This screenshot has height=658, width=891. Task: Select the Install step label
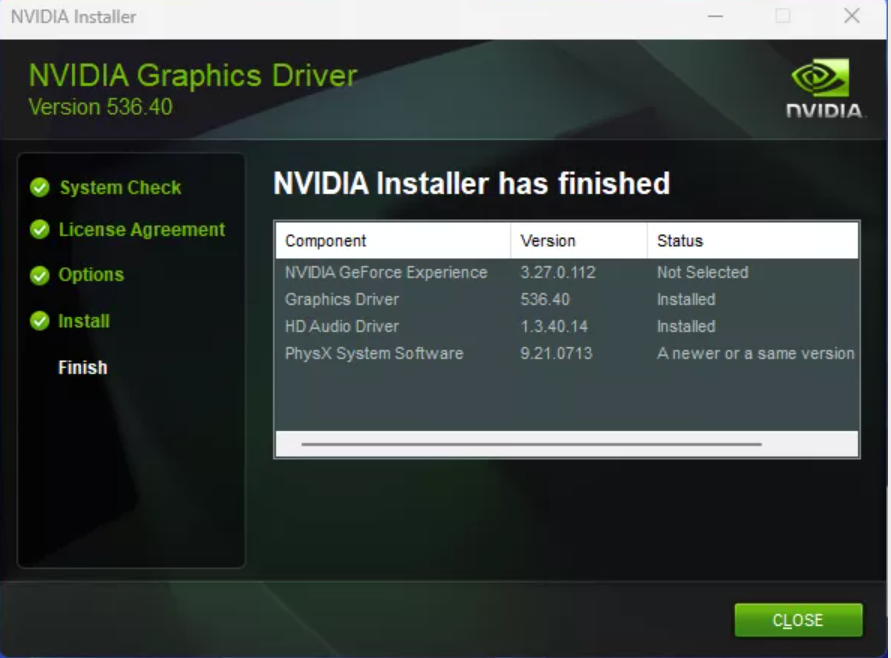[x=84, y=321]
